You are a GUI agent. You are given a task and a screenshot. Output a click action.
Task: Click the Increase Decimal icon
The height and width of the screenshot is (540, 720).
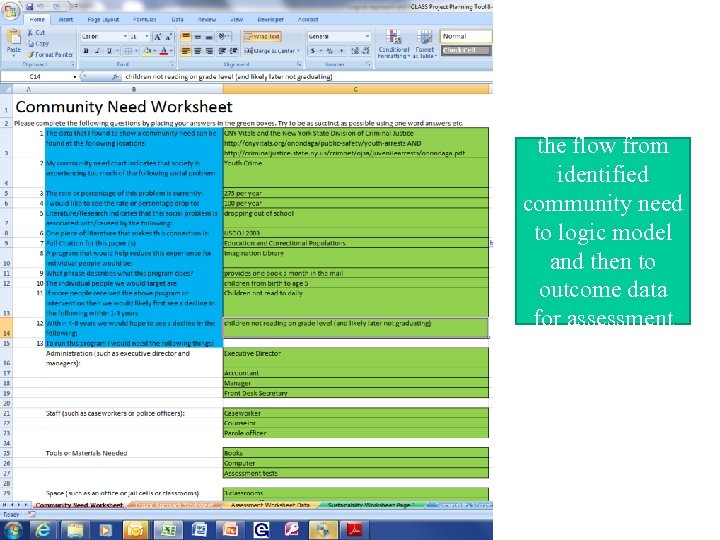point(355,51)
